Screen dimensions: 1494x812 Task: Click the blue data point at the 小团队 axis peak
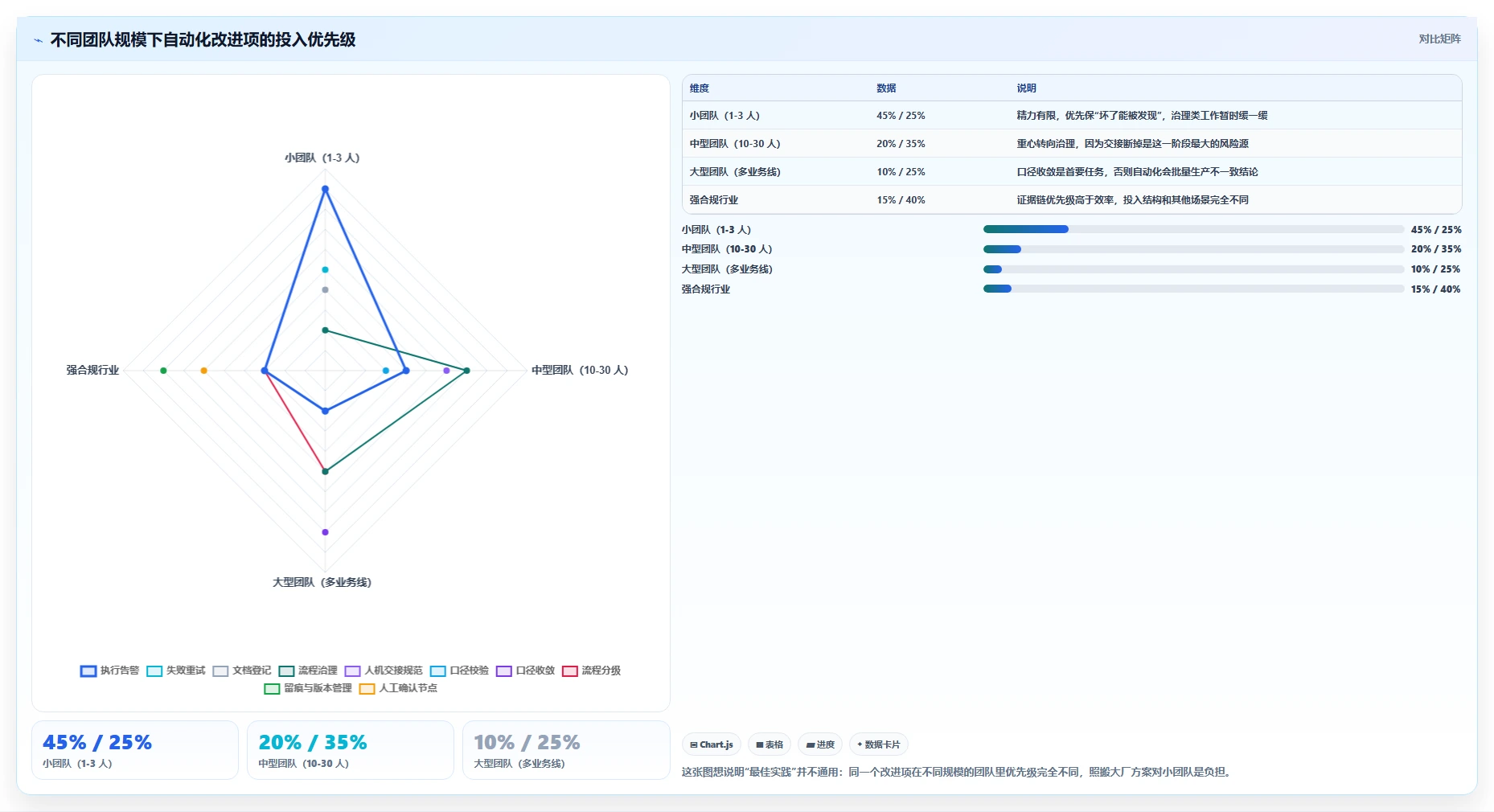(325, 189)
